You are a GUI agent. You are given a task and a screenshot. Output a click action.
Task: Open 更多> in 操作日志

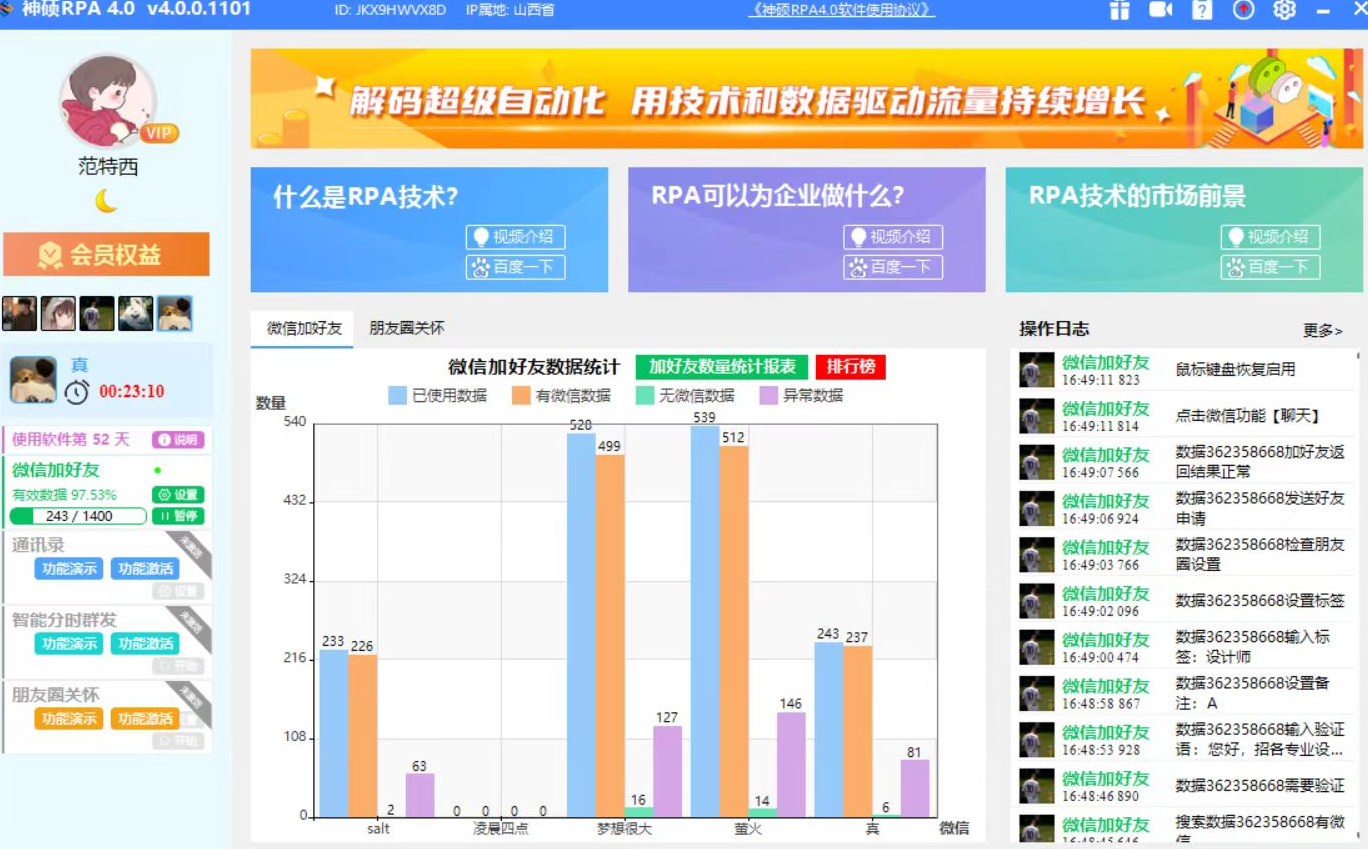[1322, 330]
